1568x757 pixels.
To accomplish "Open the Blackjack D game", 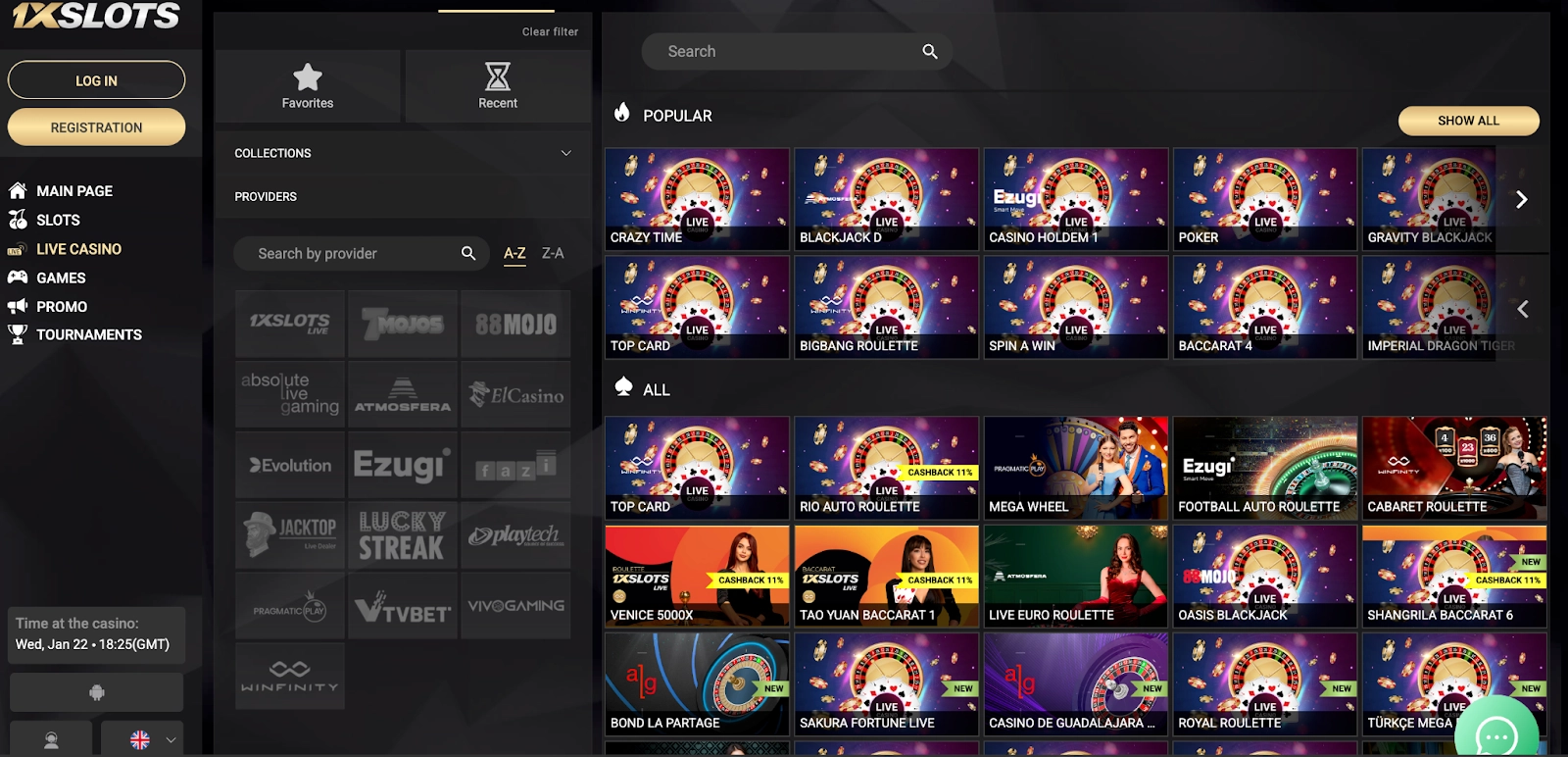I will pyautogui.click(x=886, y=199).
